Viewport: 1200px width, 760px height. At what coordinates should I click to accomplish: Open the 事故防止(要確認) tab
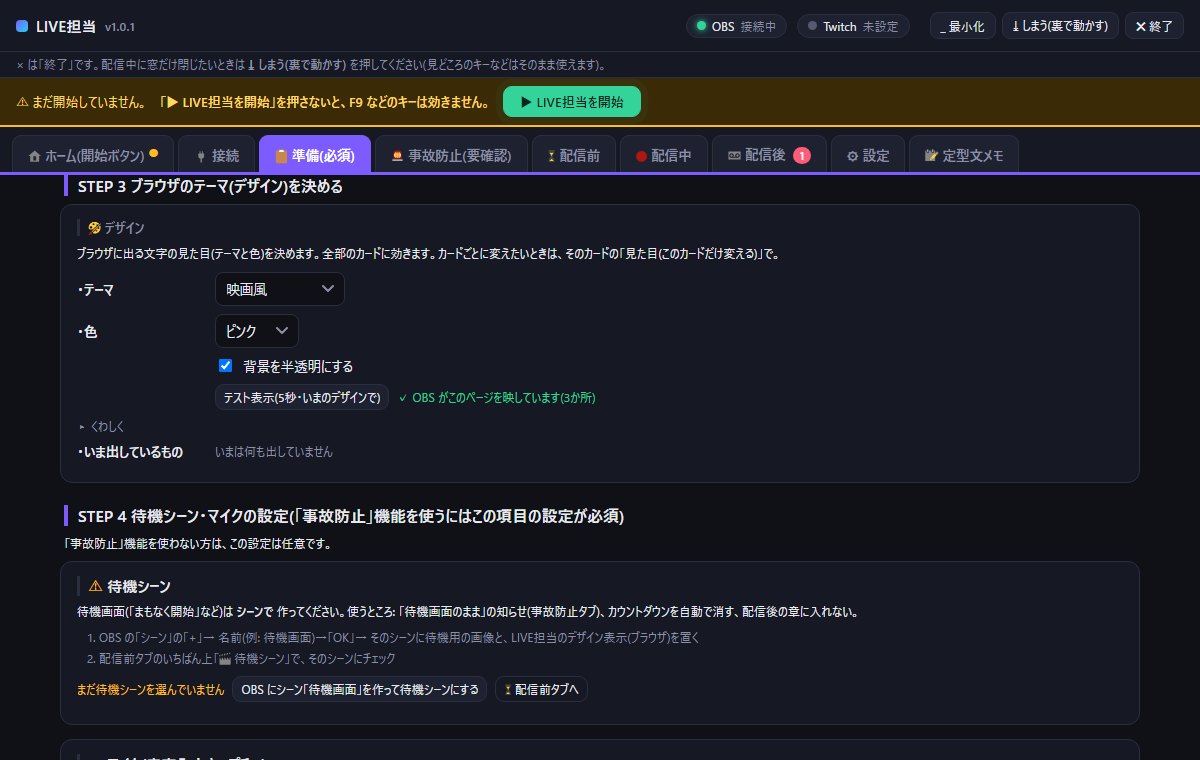(x=451, y=155)
